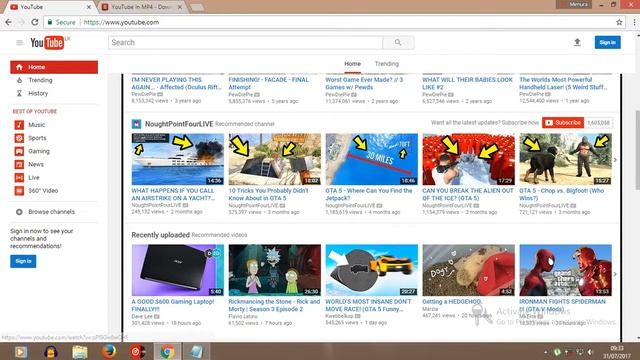Subscribe to NoughtPointFourLIVE
The width and height of the screenshot is (640, 360).
563,122
